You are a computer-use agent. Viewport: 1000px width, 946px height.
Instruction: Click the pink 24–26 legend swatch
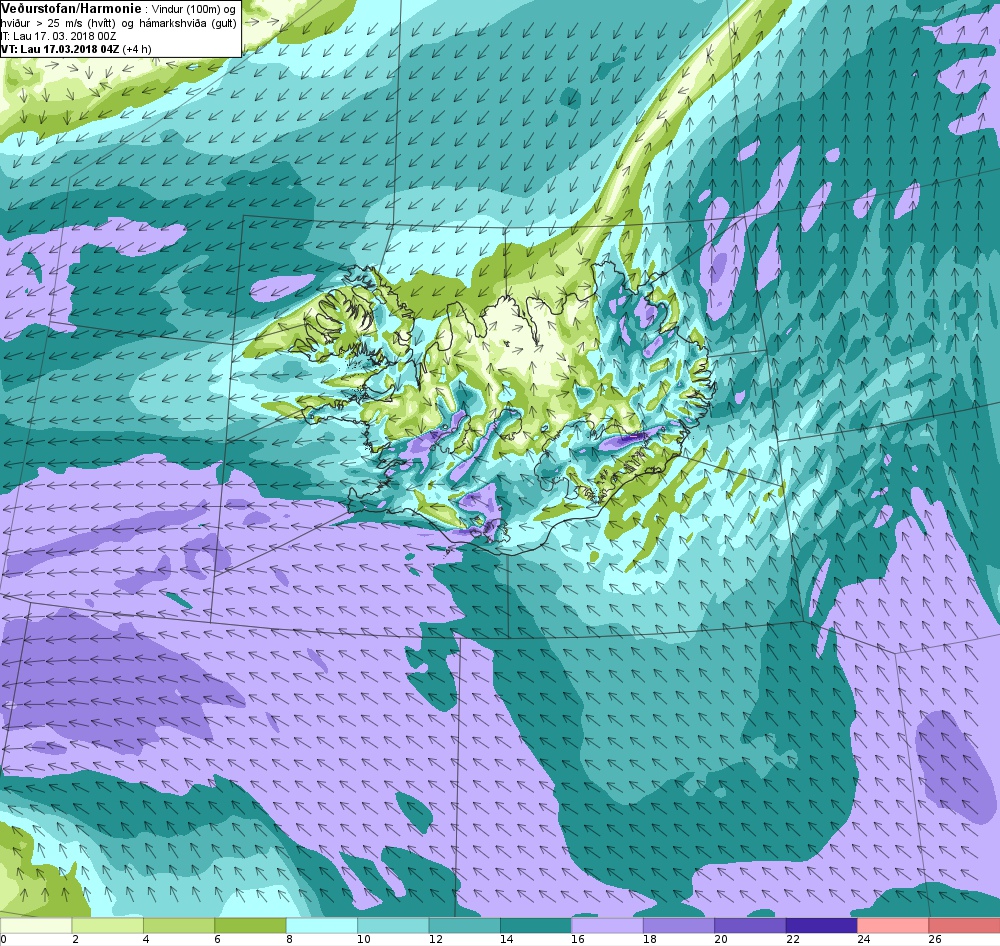tap(893, 924)
